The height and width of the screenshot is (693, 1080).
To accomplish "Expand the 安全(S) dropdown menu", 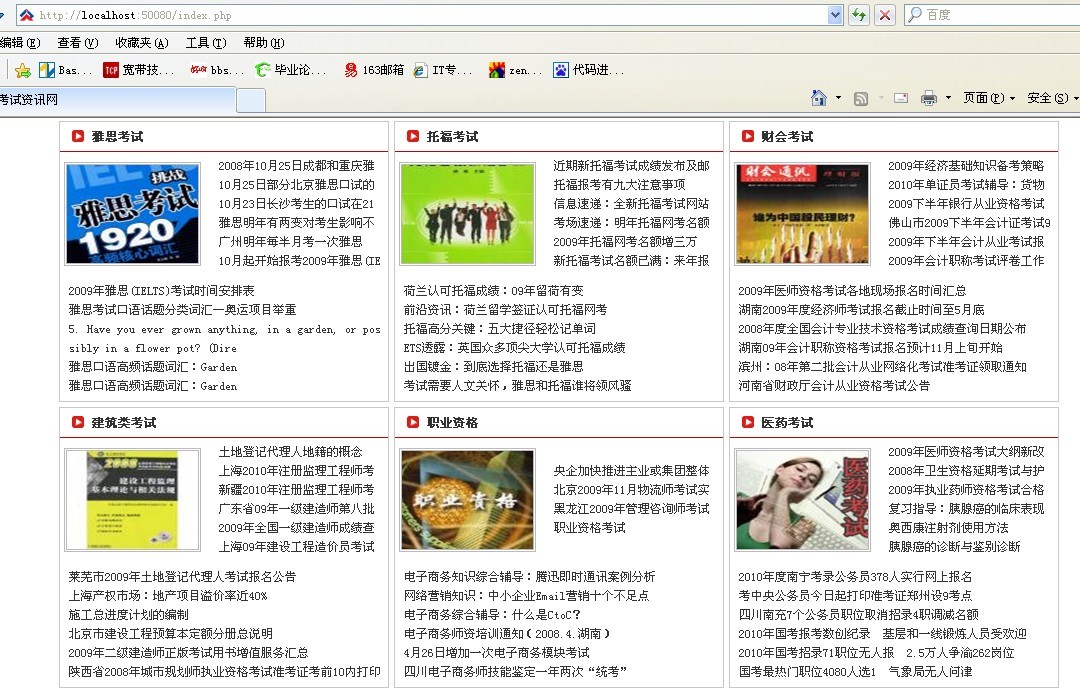I will [x=1052, y=98].
